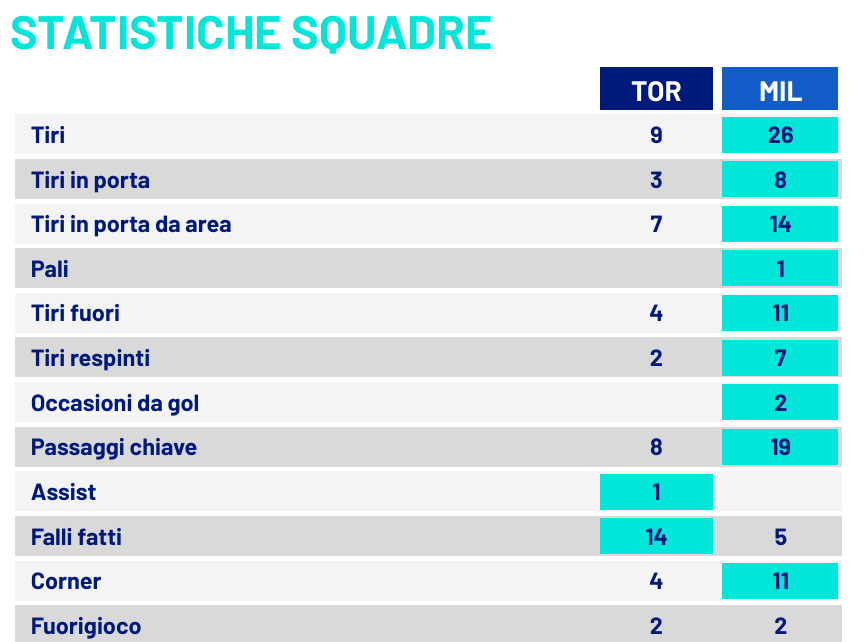This screenshot has width=865, height=642.
Task: Click the Passaggi chiave row label
Action: click(114, 447)
